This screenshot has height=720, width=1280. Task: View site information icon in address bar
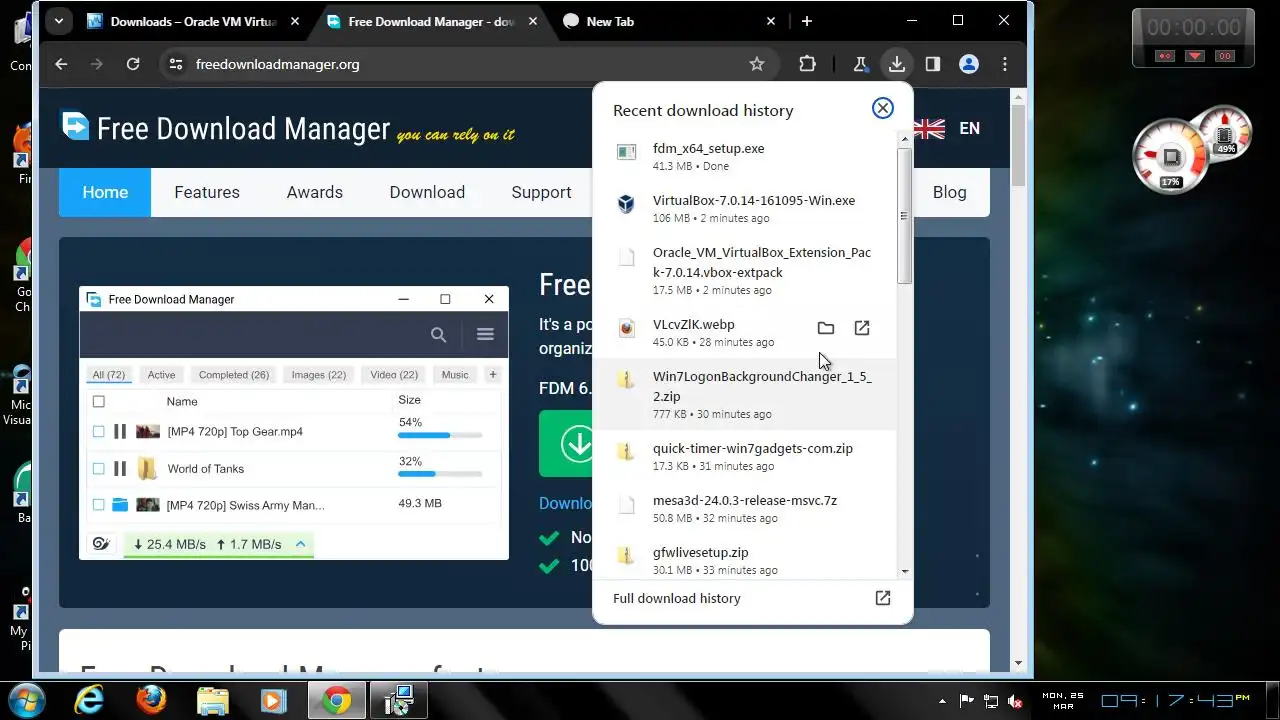click(x=176, y=64)
